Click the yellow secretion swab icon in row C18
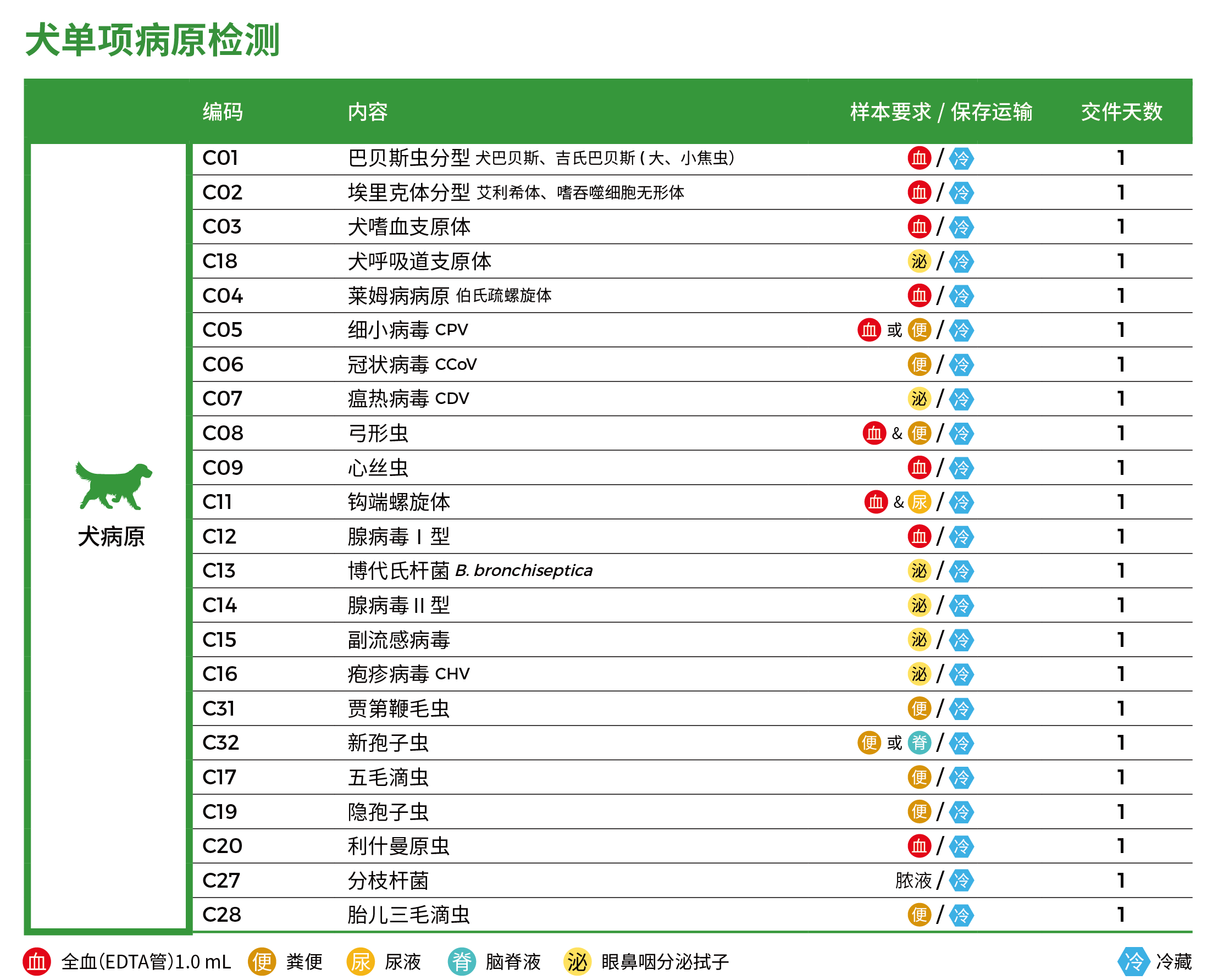The width and height of the screenshot is (1218, 980). (919, 262)
